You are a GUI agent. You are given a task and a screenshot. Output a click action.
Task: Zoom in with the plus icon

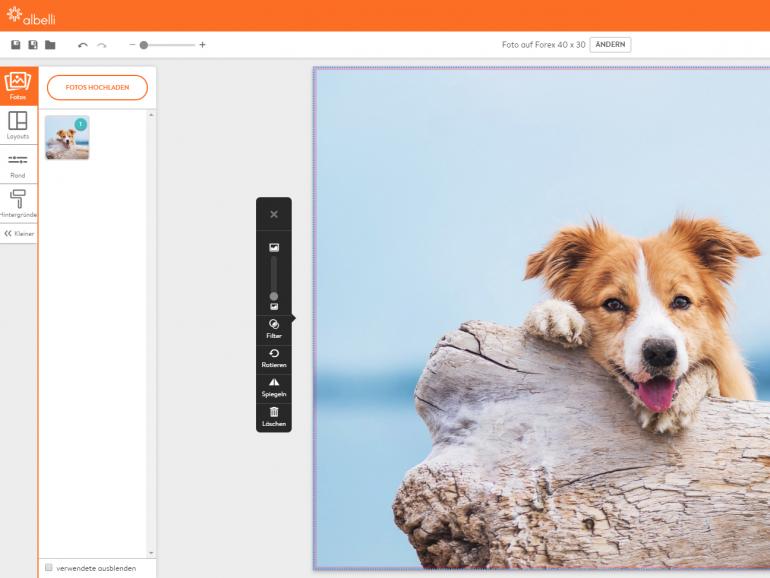(202, 45)
